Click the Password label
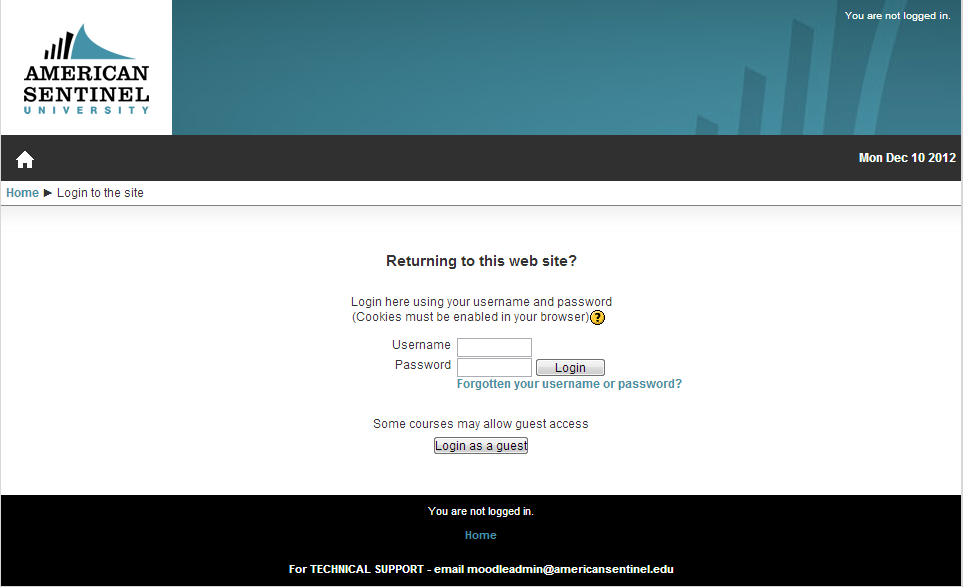The width and height of the screenshot is (963, 587). (x=422, y=365)
